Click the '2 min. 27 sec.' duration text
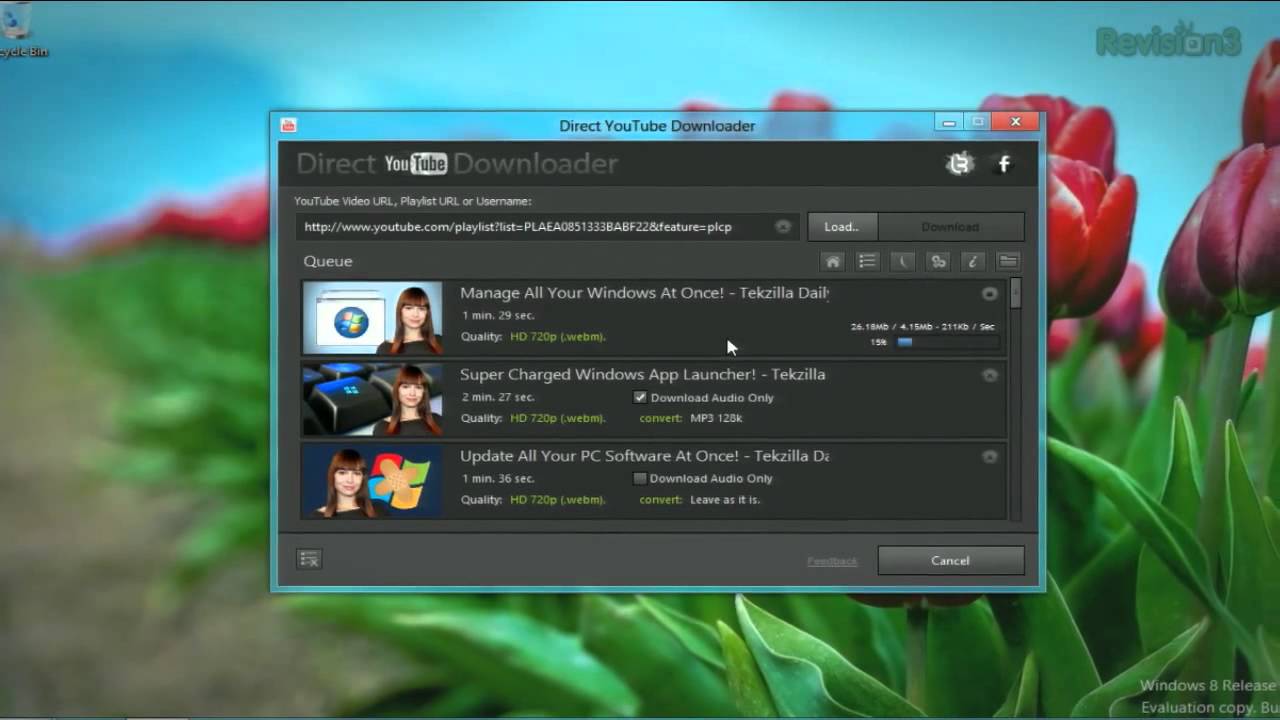Image resolution: width=1280 pixels, height=720 pixels. (498, 397)
